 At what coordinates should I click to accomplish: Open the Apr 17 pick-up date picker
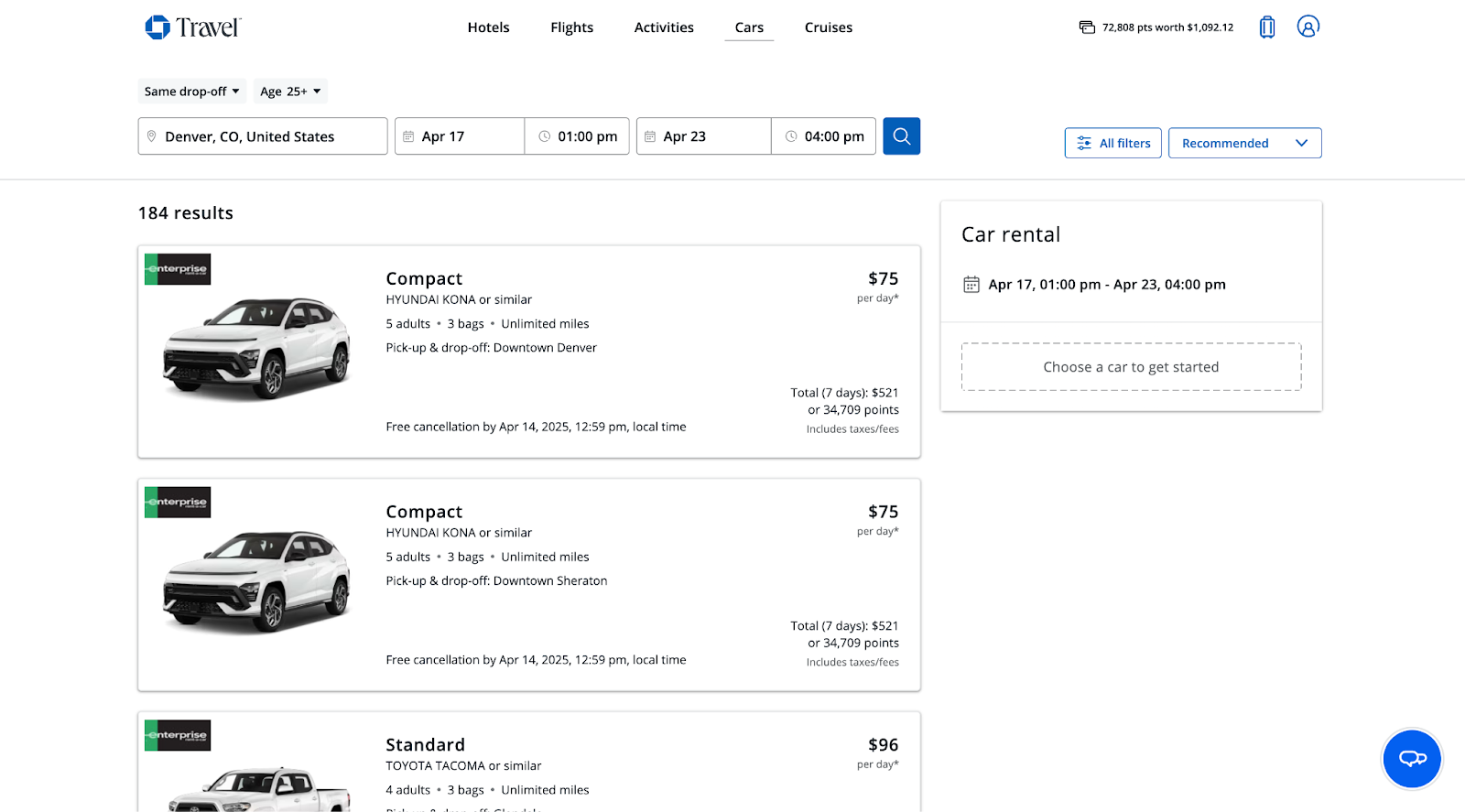click(x=460, y=136)
